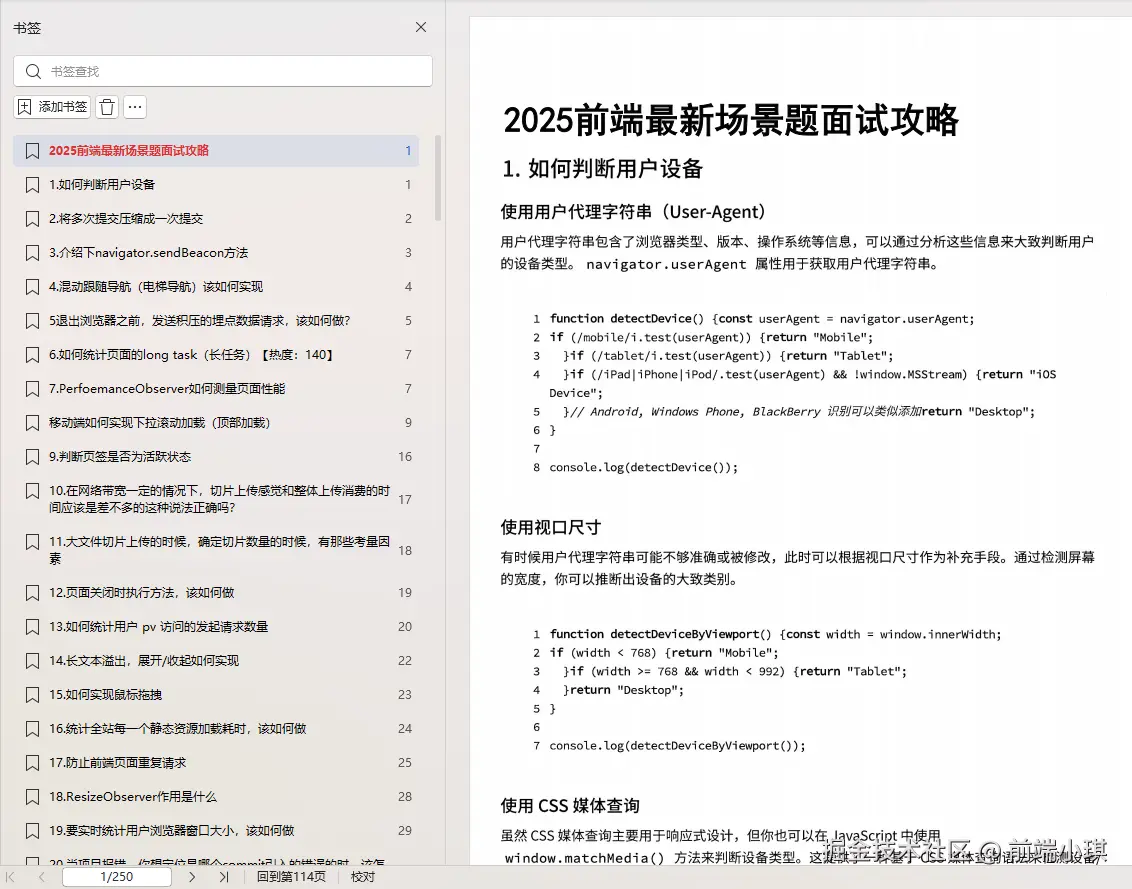Viewport: 1132px width, 889px height.
Task: Go to next page using right arrow icon
Action: click(x=191, y=876)
